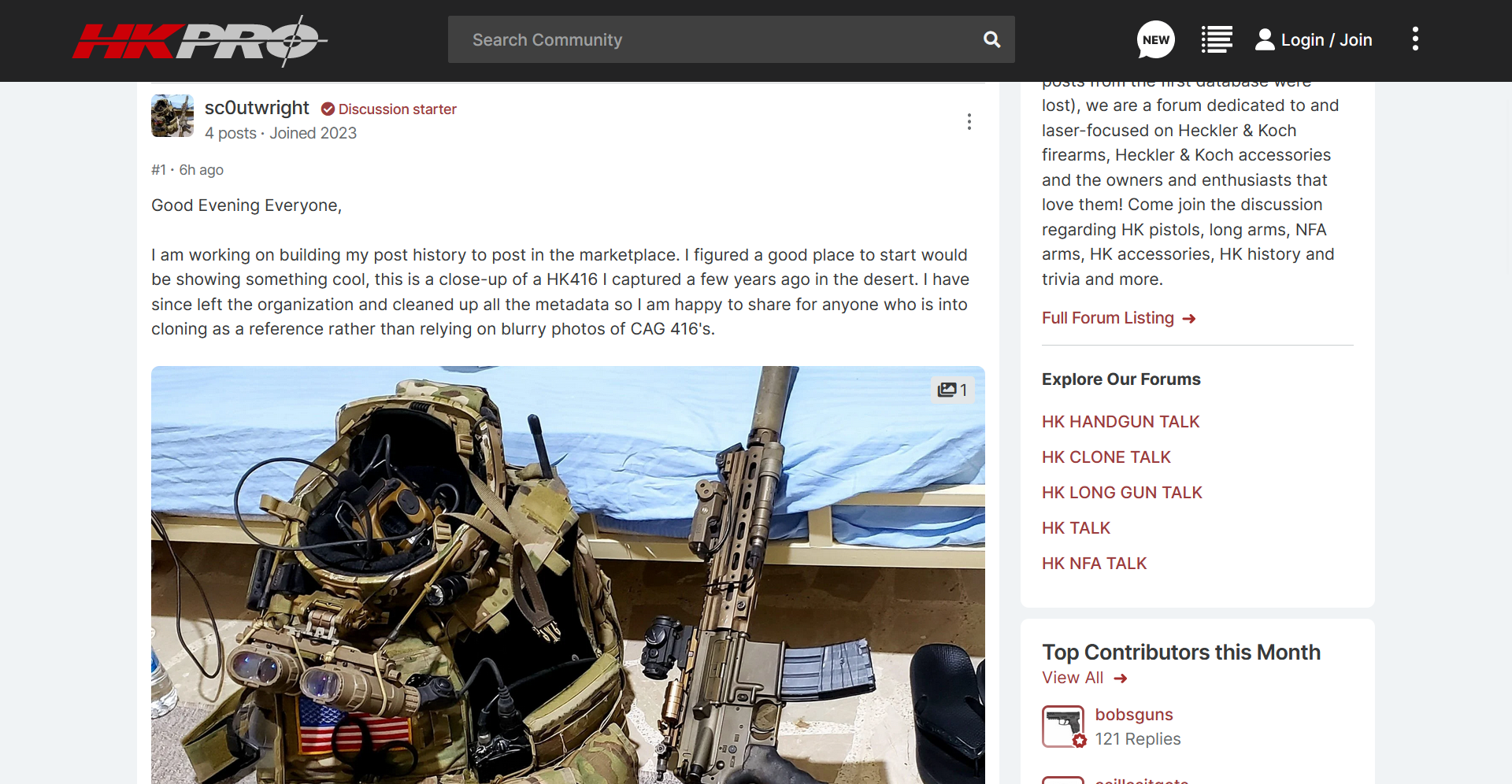This screenshot has height=784, width=1512.
Task: Go to HK HANDGUN TALK forum
Action: pos(1120,422)
